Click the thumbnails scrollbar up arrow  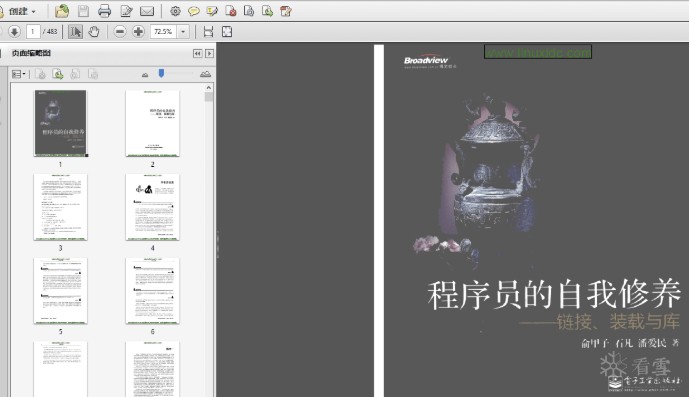point(209,88)
